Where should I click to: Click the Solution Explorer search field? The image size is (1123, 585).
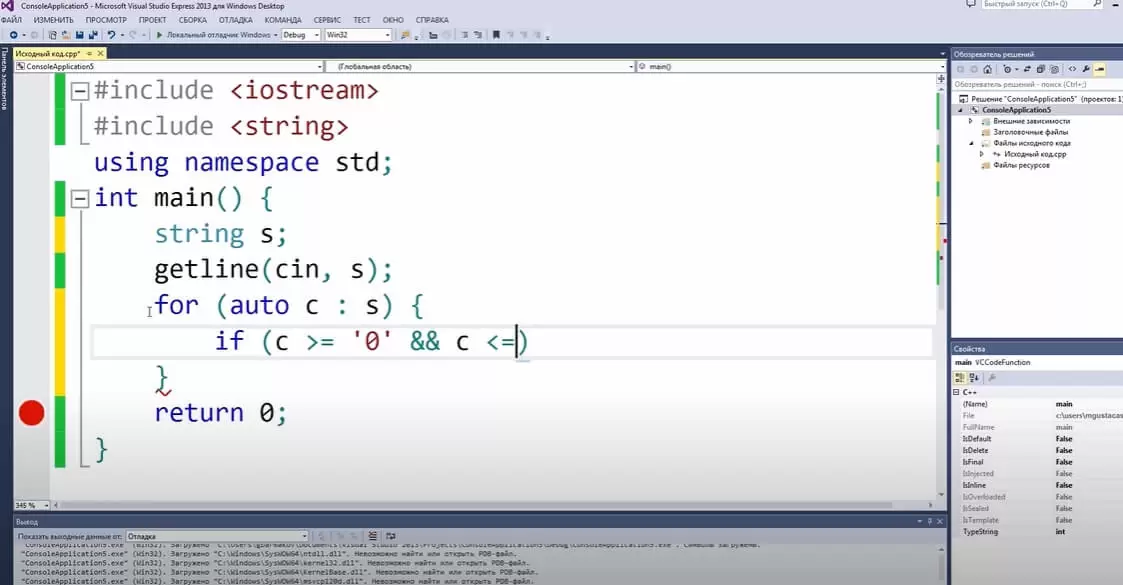coord(1037,84)
